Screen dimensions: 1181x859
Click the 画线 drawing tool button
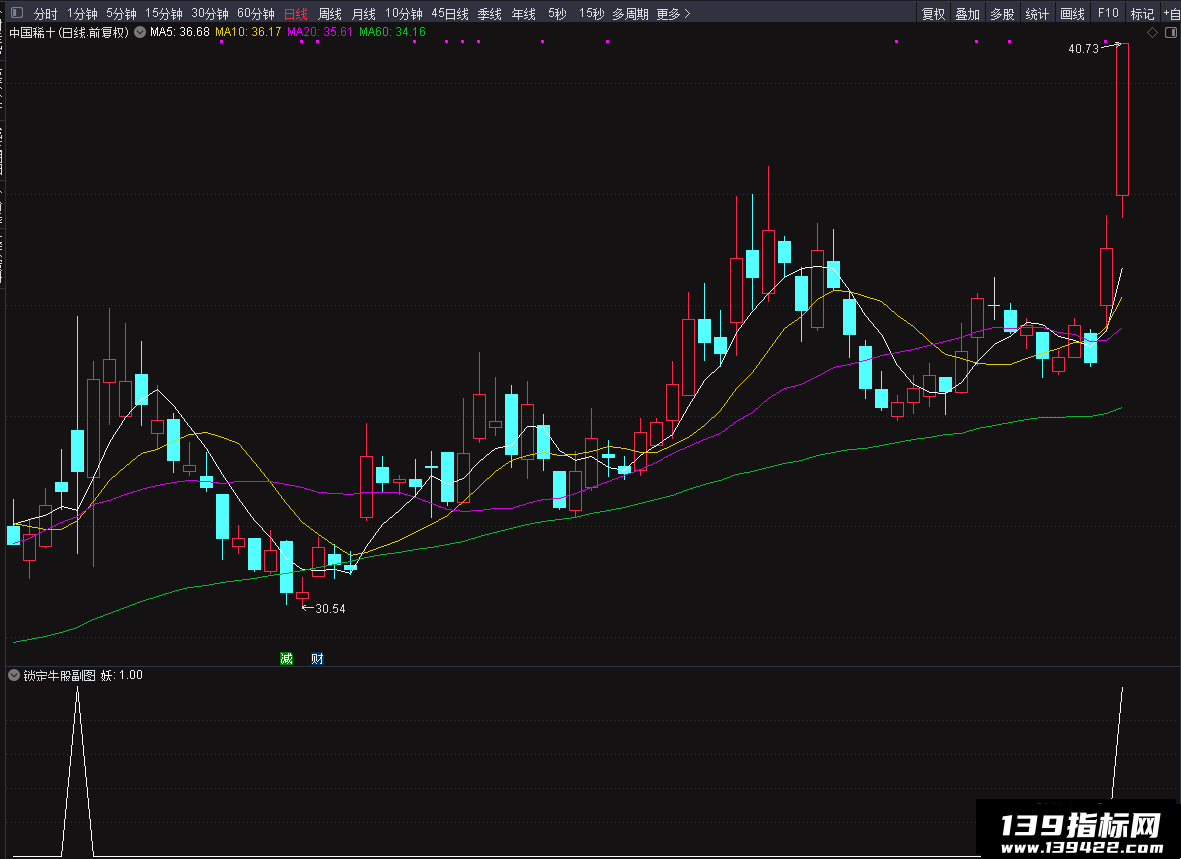point(1072,14)
